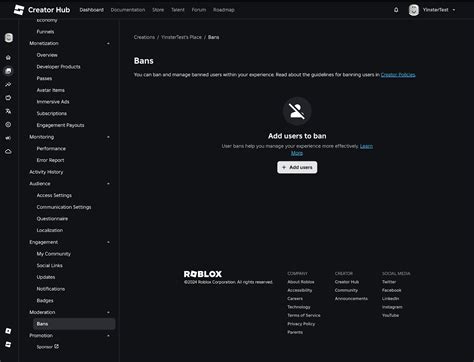Open Engagement Payouts

click(60, 125)
